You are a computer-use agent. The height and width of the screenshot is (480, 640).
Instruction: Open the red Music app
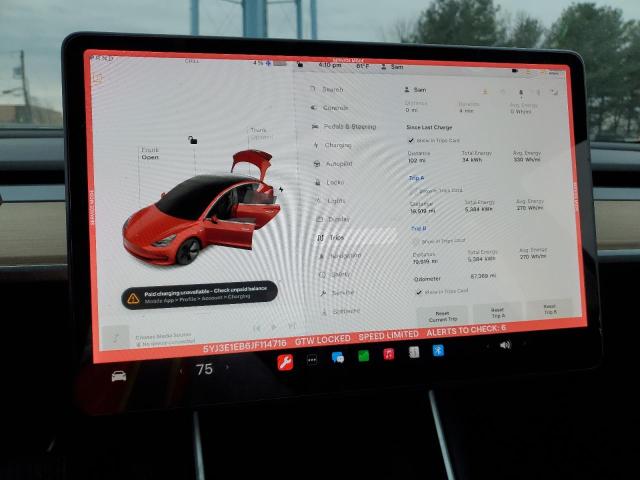(x=389, y=354)
